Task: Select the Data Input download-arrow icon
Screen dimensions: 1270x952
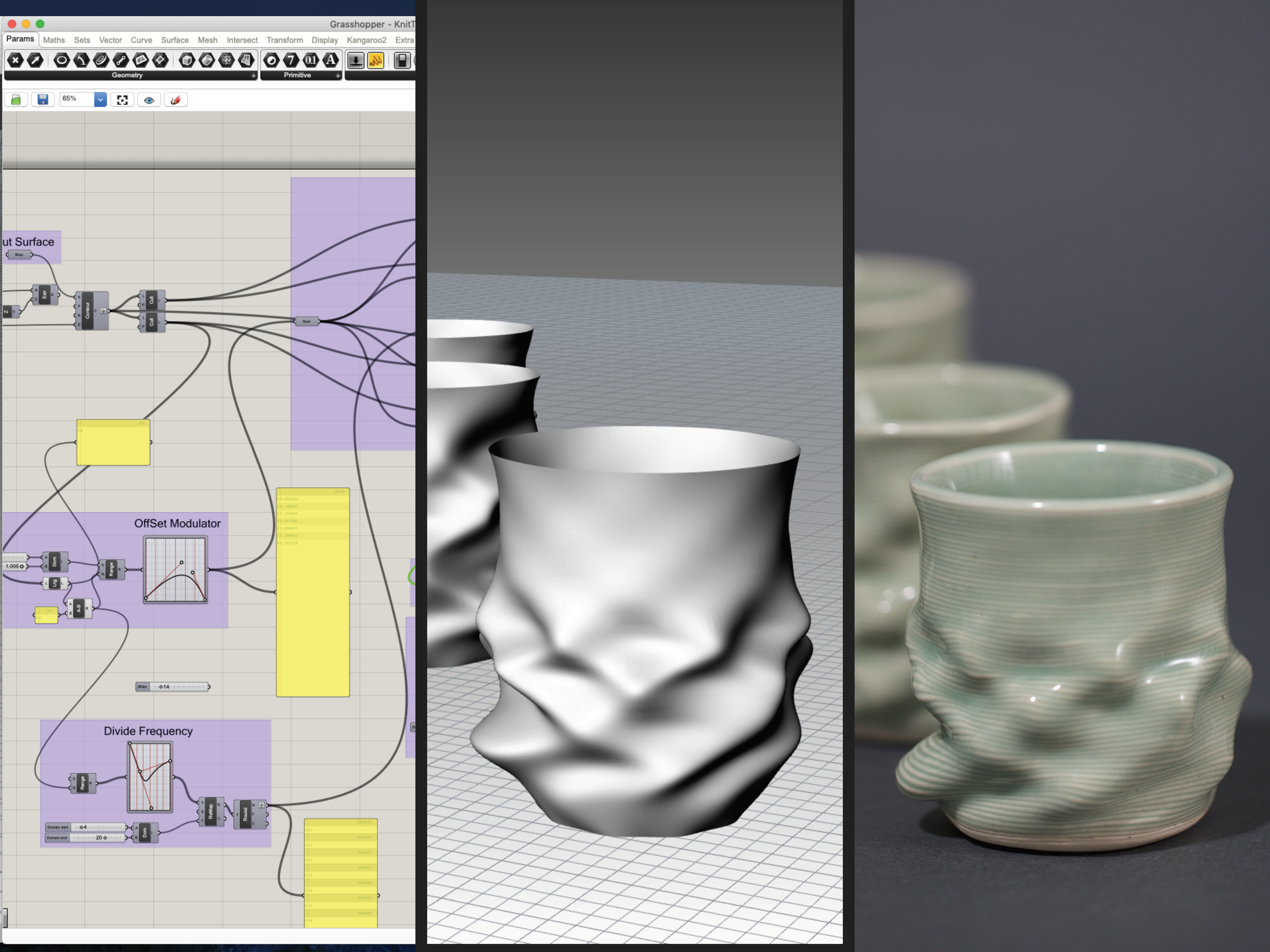Action: point(356,60)
